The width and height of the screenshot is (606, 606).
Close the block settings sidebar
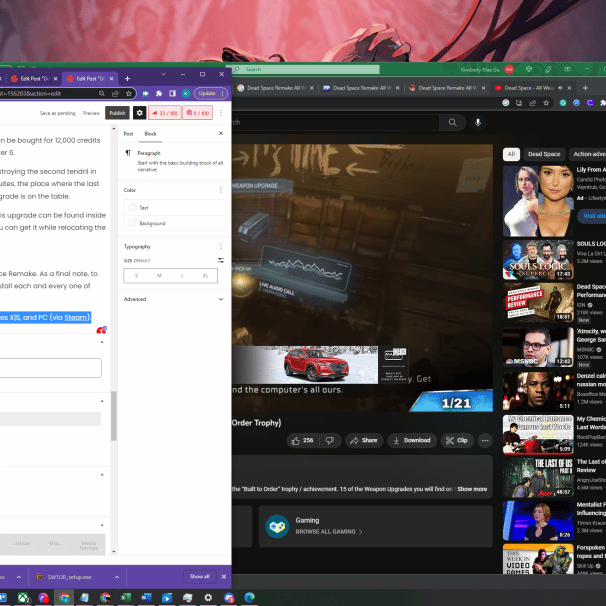click(x=221, y=133)
